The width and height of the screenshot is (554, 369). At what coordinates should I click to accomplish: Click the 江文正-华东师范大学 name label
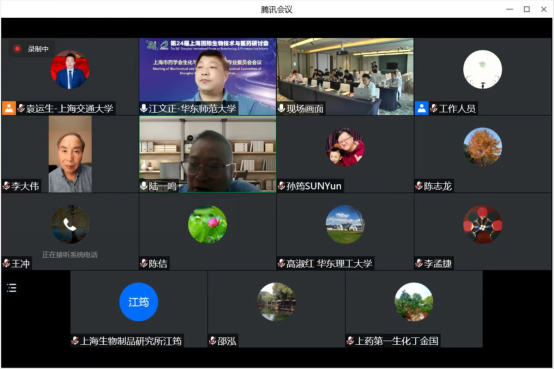click(192, 109)
